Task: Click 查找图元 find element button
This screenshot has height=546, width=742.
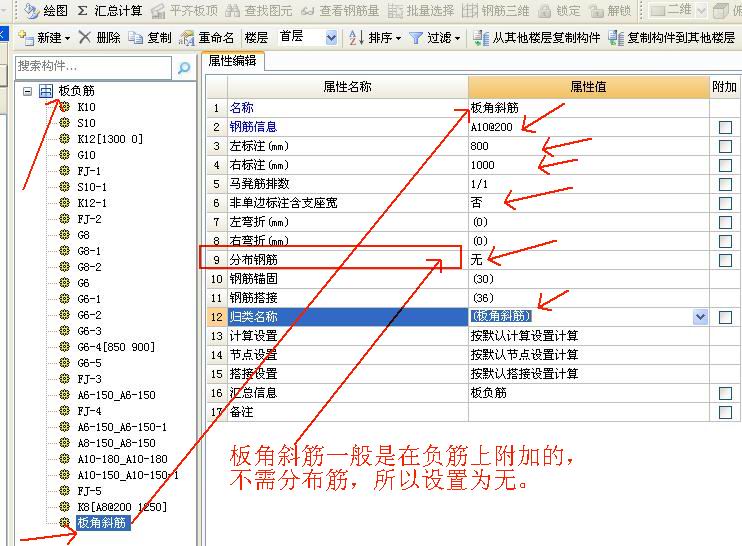Action: tap(259, 10)
